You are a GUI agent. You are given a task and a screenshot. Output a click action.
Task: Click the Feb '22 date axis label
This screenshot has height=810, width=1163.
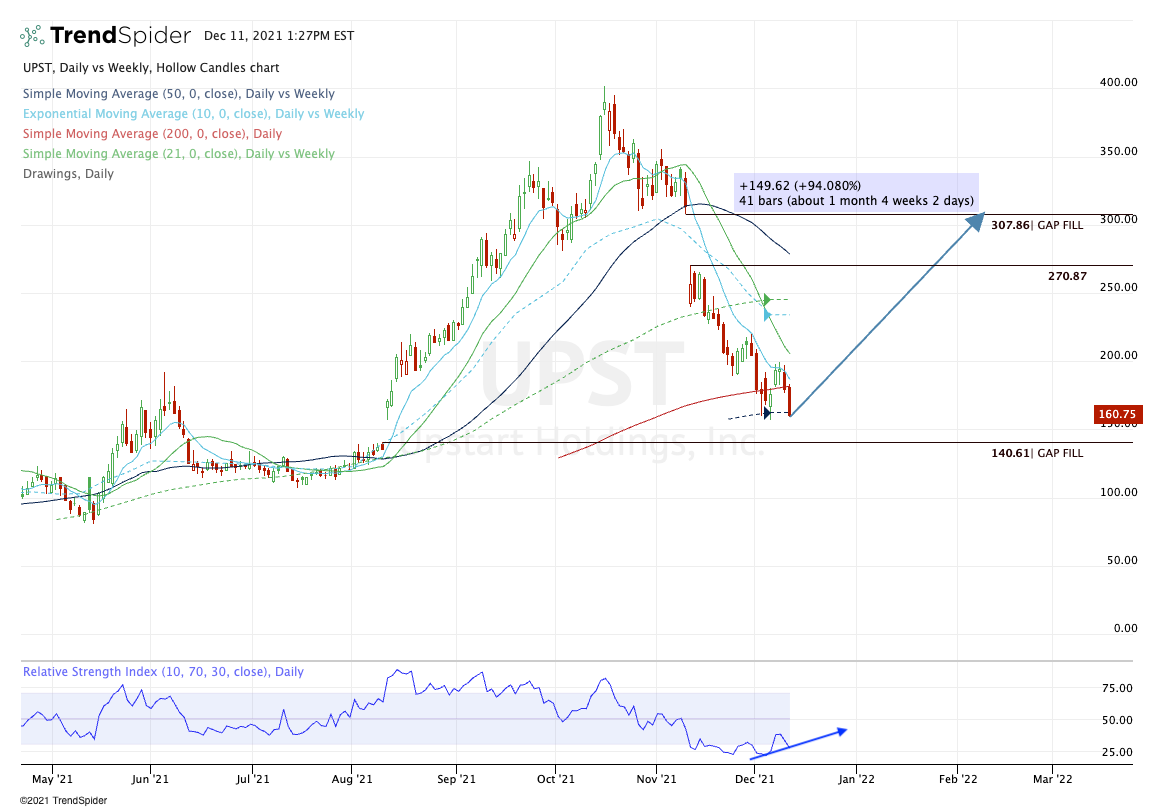click(958, 779)
